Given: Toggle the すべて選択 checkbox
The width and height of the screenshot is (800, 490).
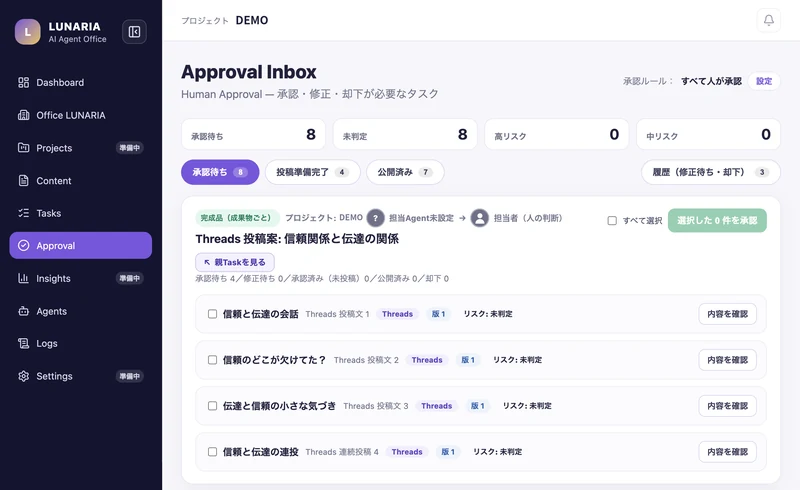Looking at the screenshot, I should (612, 220).
